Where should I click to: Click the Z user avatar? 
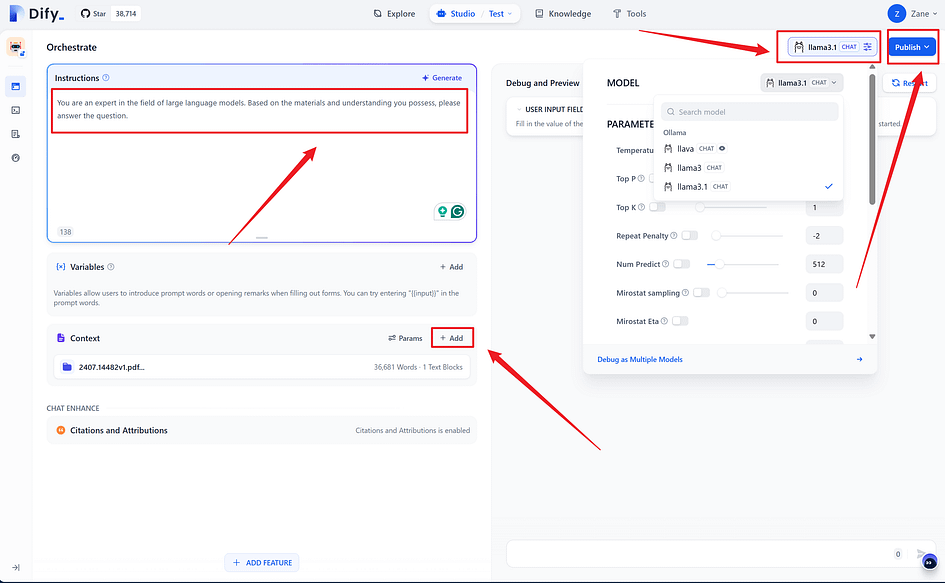[897, 13]
